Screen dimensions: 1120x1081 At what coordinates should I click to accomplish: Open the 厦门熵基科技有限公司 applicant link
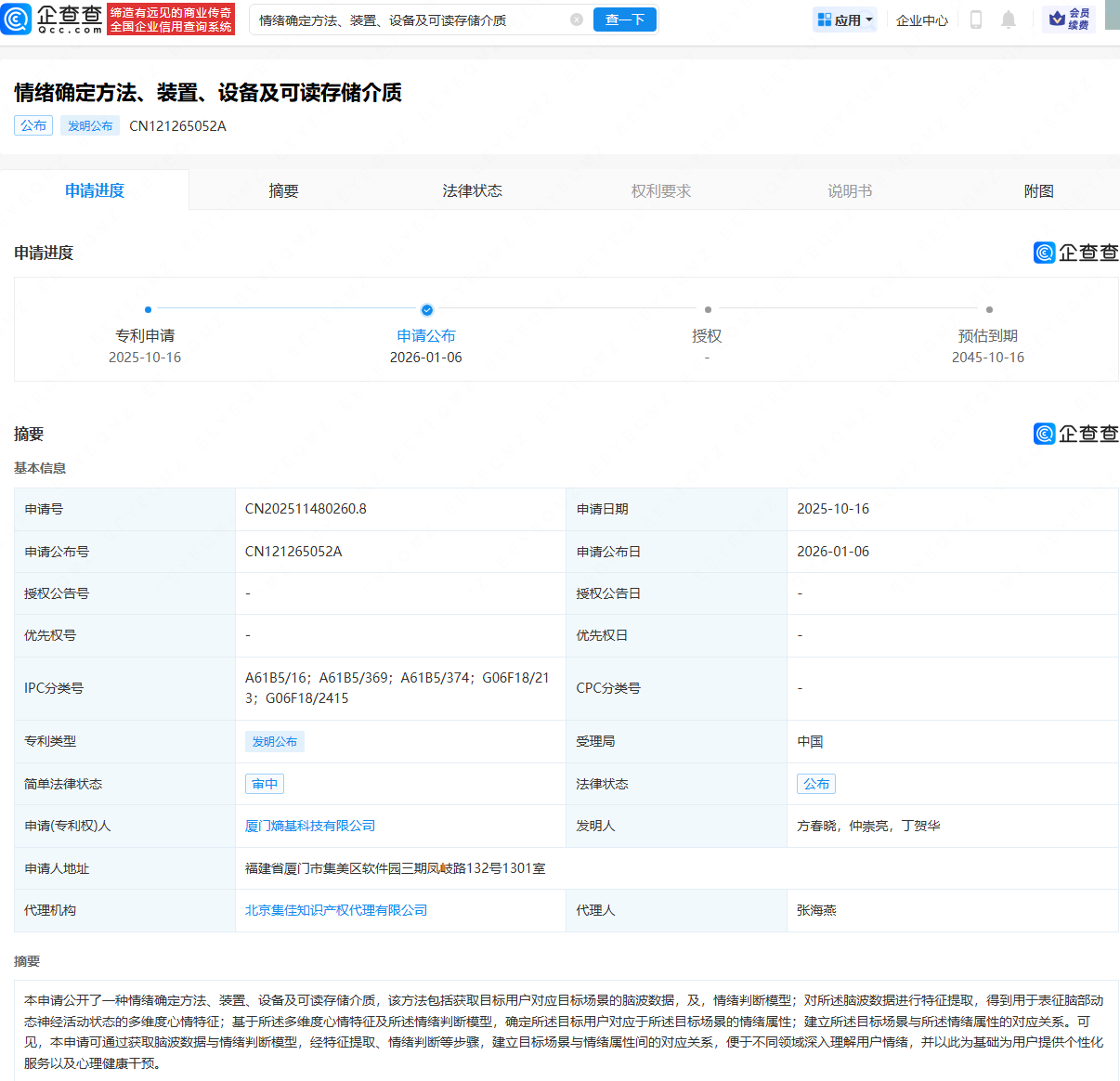point(309,826)
